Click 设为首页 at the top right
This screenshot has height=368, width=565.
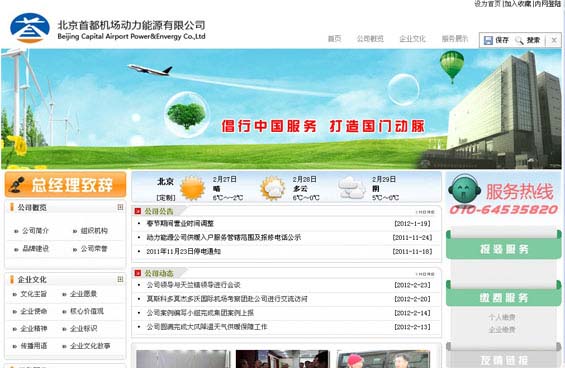pyautogui.click(x=488, y=4)
